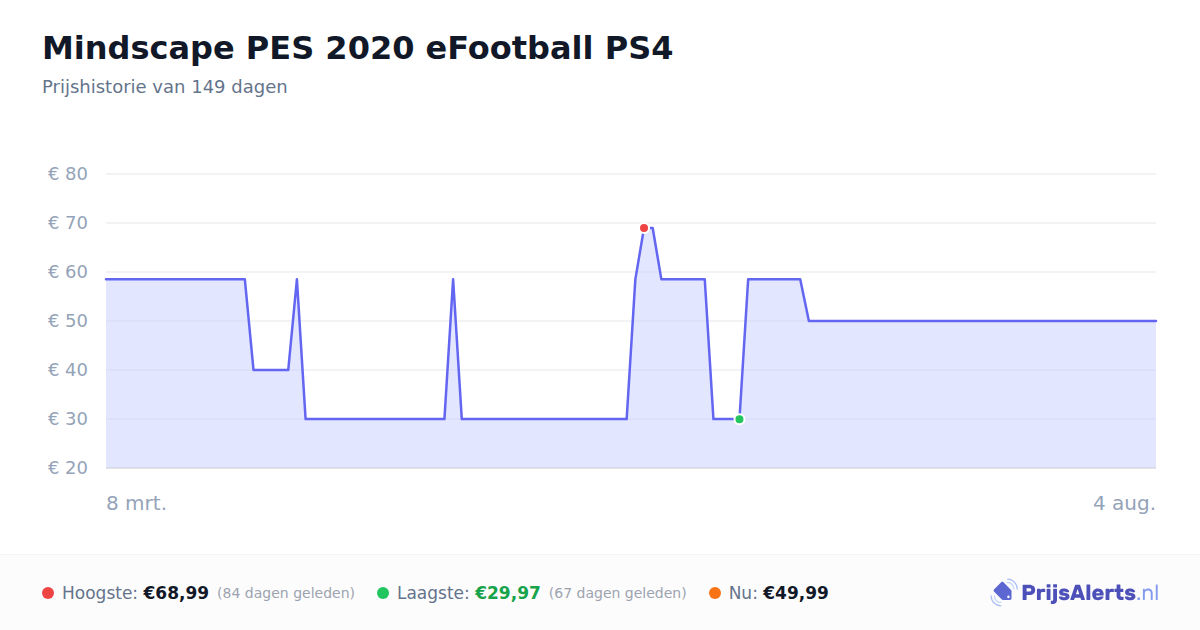Screen dimensions: 1200x630
Task: Select the Hoogste €68,99 price value
Action: [176, 593]
